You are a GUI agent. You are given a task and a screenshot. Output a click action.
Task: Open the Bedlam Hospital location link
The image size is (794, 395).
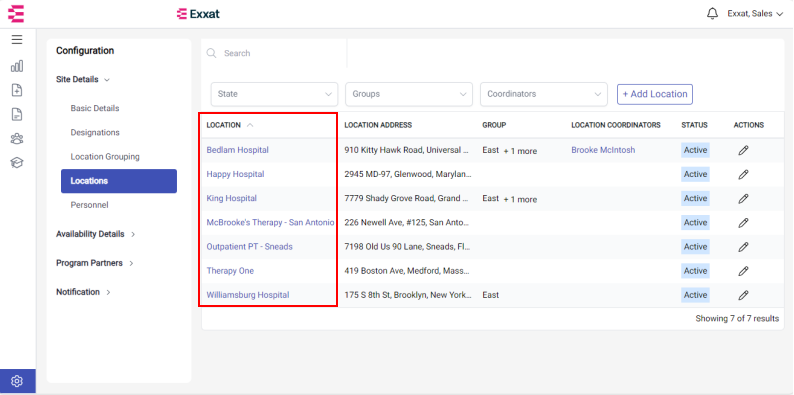click(x=237, y=150)
